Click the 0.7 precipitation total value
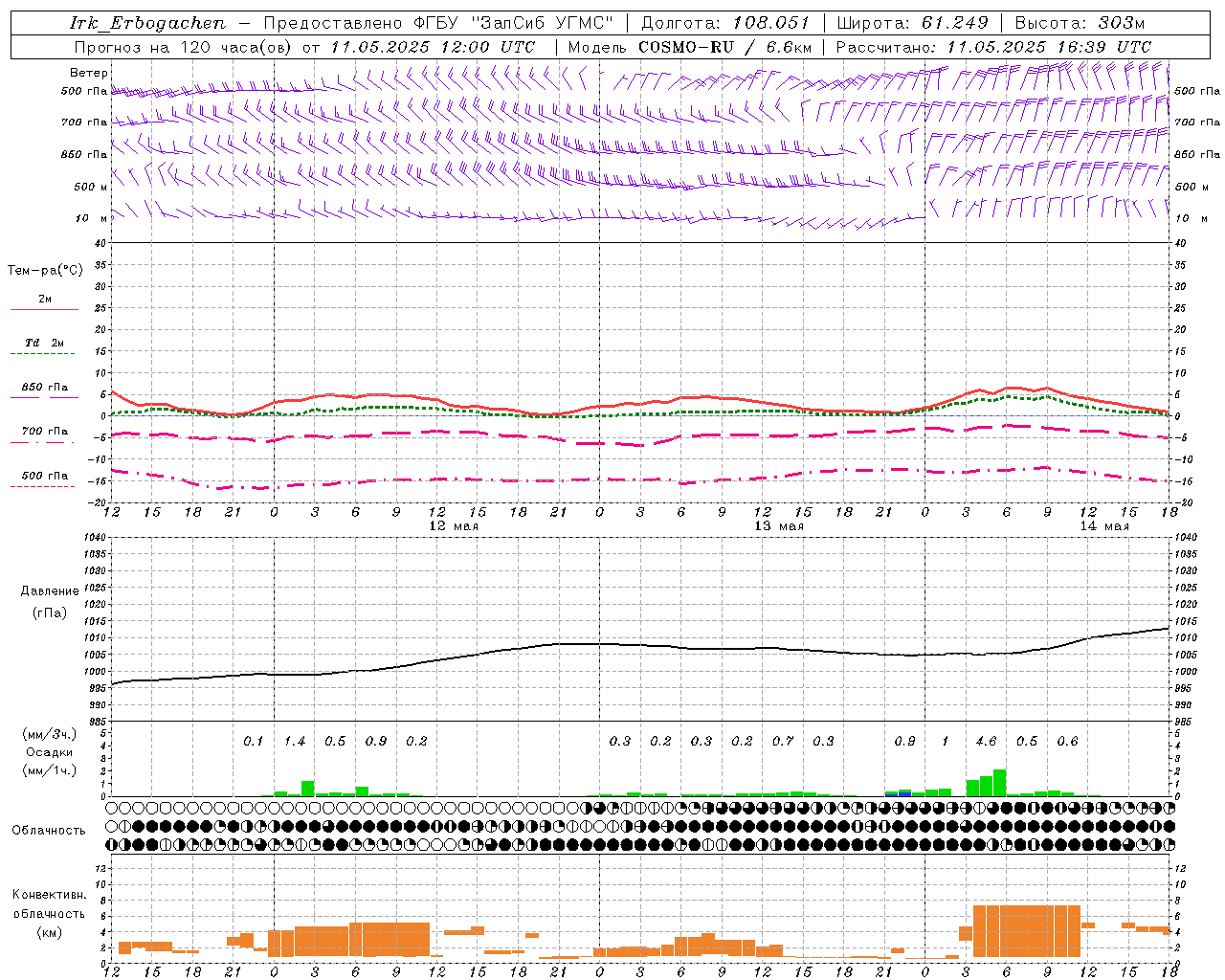The height and width of the screenshot is (980, 1225). click(x=783, y=742)
